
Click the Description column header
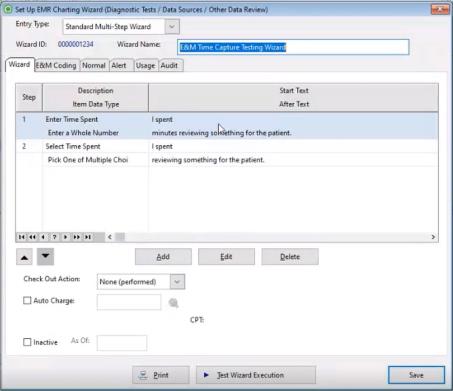96,91
